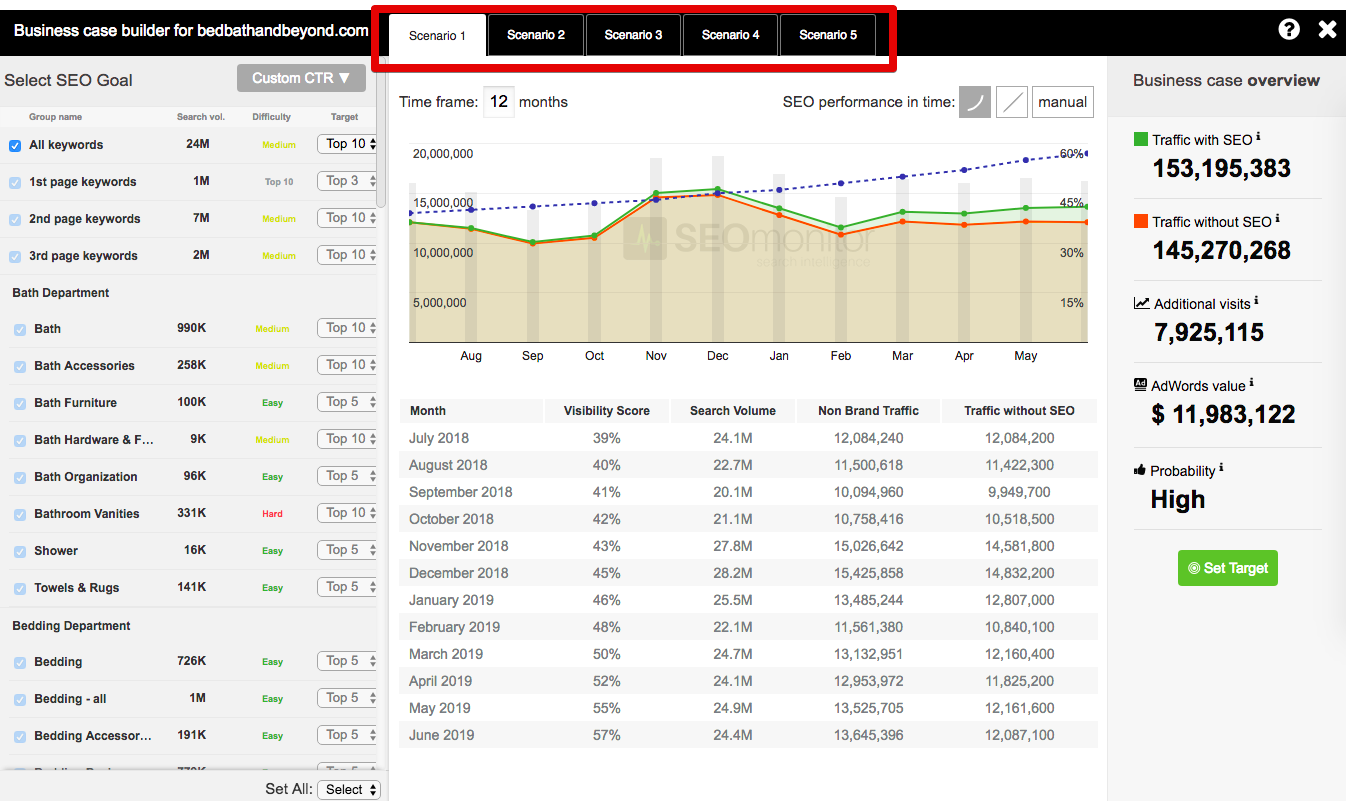1346x801 pixels.
Task: Open the help question mark icon
Action: 1289,29
